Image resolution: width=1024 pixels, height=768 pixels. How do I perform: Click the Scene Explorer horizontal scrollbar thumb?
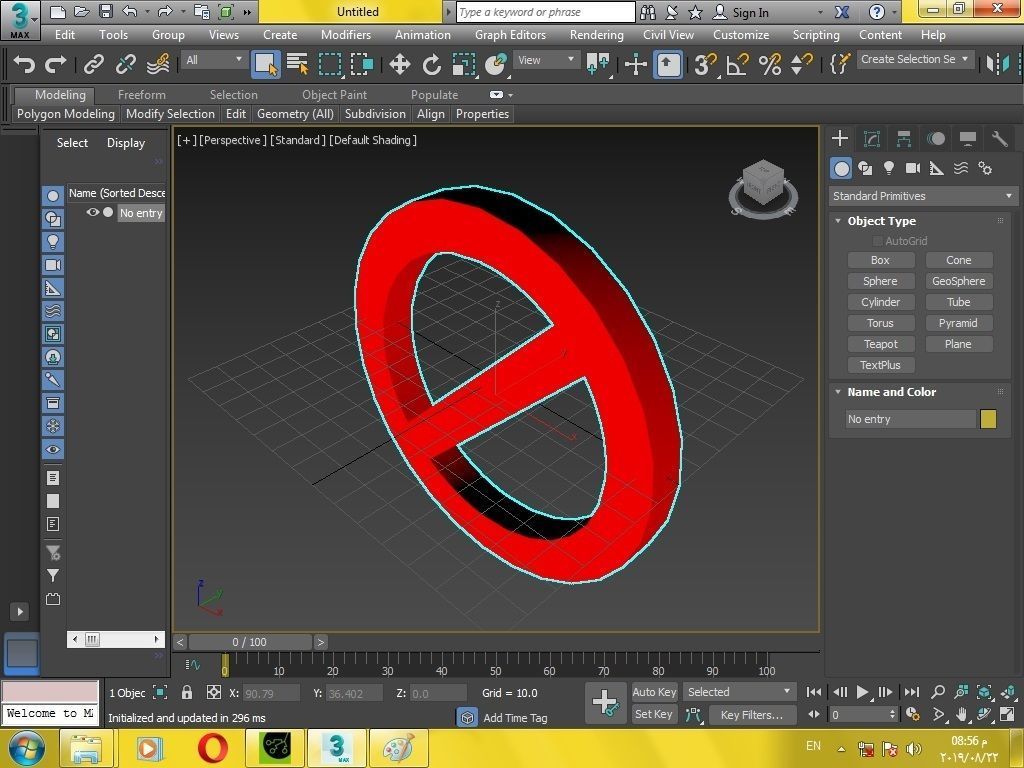[92, 639]
